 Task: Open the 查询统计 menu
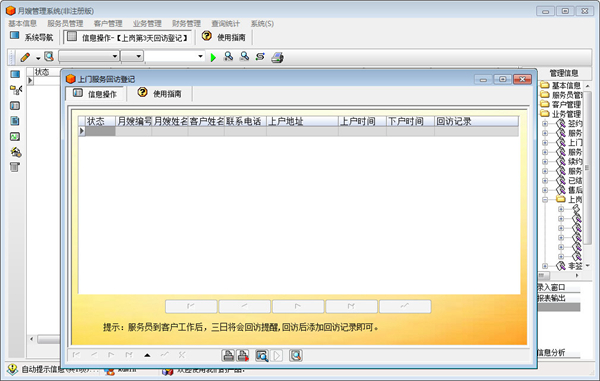coord(226,23)
